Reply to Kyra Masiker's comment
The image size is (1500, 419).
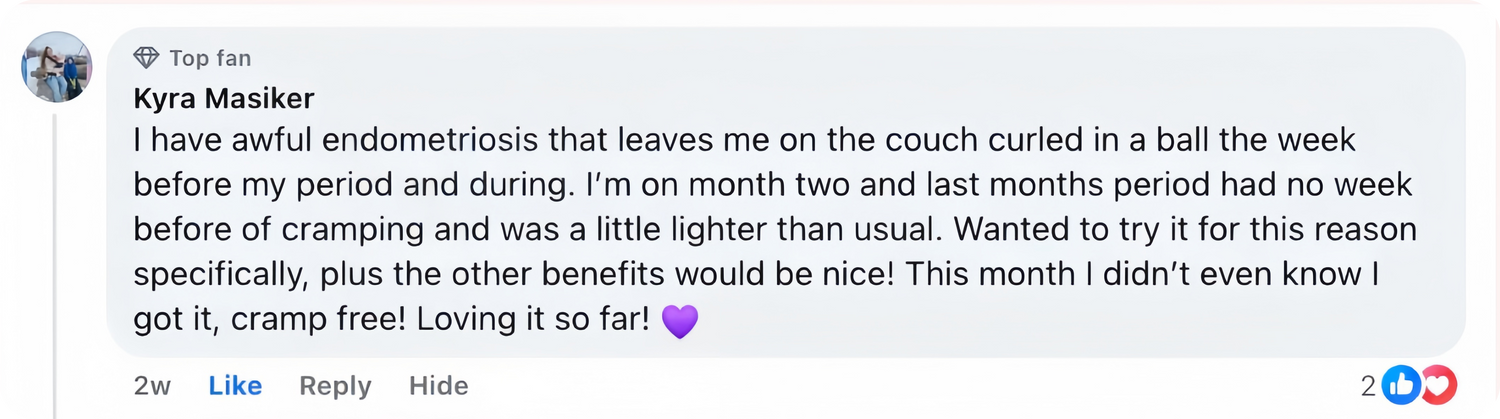335,385
